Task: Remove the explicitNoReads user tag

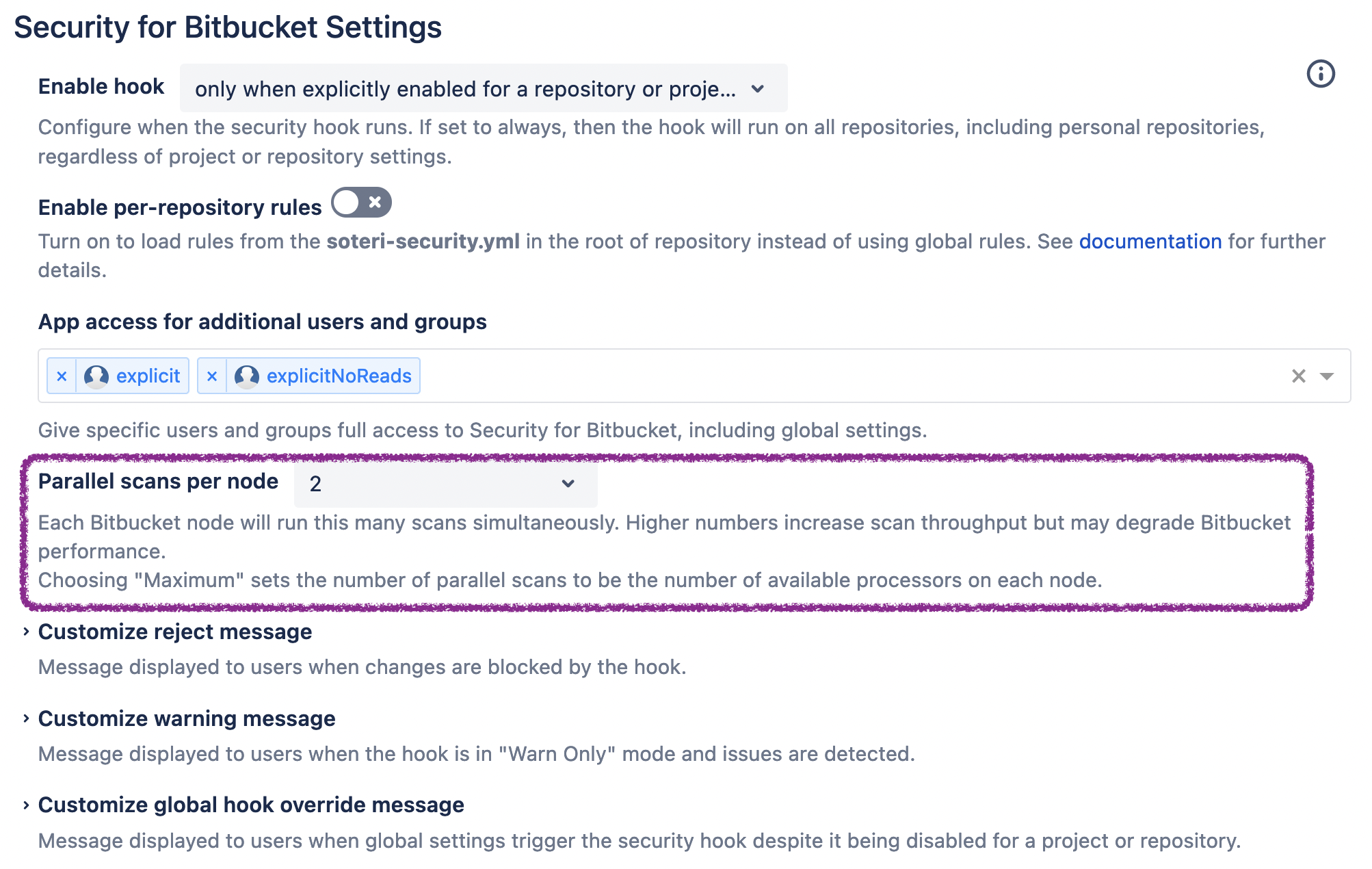Action: coord(212,376)
